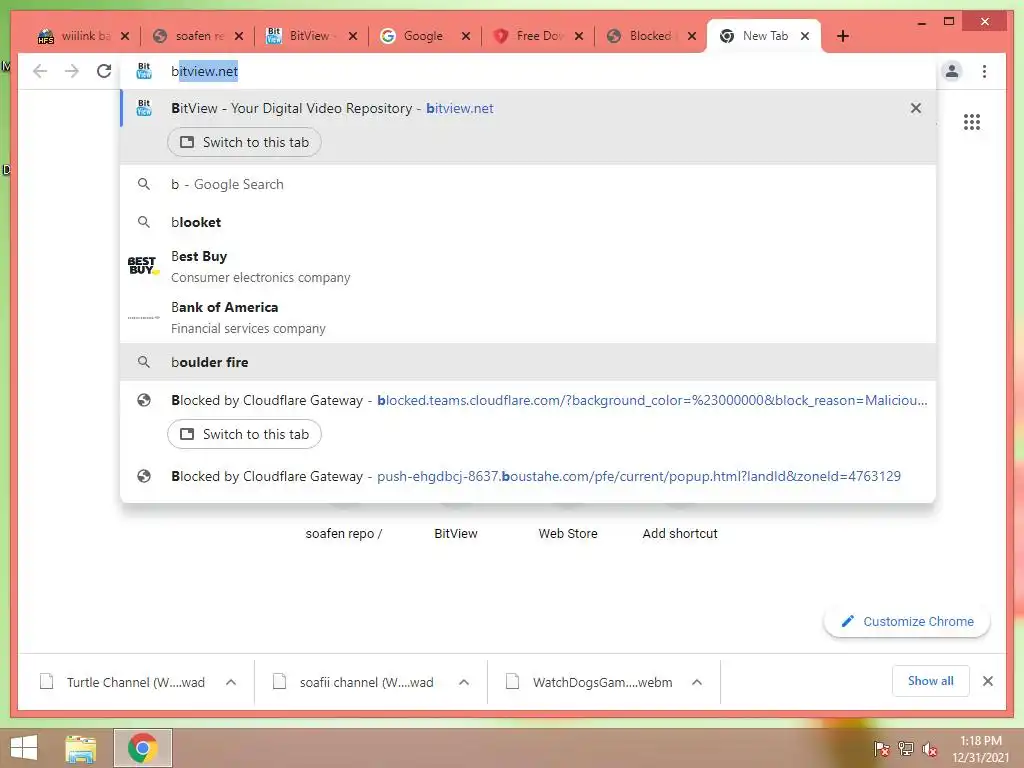Close the New Tab tab
The image size is (1024, 768).
click(805, 36)
